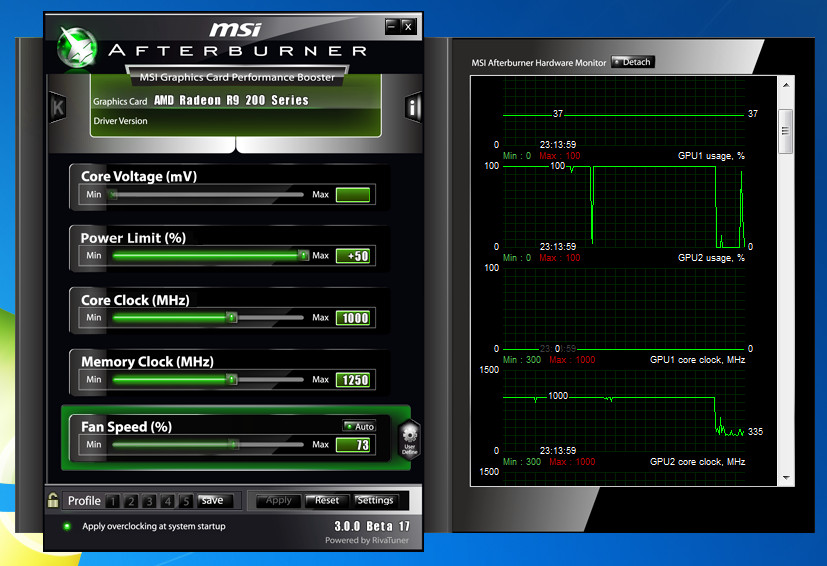827x566 pixels.
Task: Click the Core Clock 1000 value field
Action: pos(353,318)
